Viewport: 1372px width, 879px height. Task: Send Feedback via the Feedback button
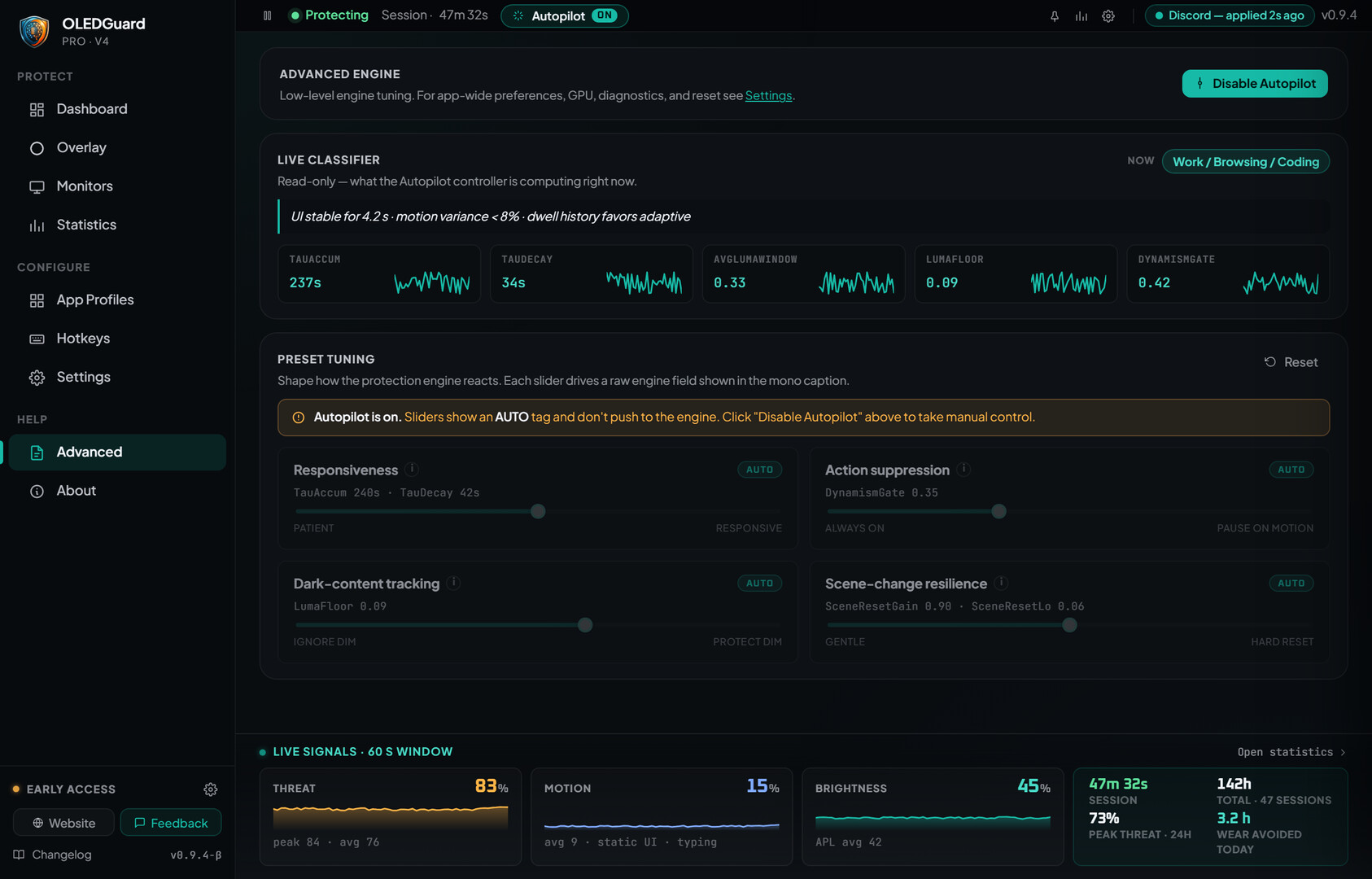[171, 823]
